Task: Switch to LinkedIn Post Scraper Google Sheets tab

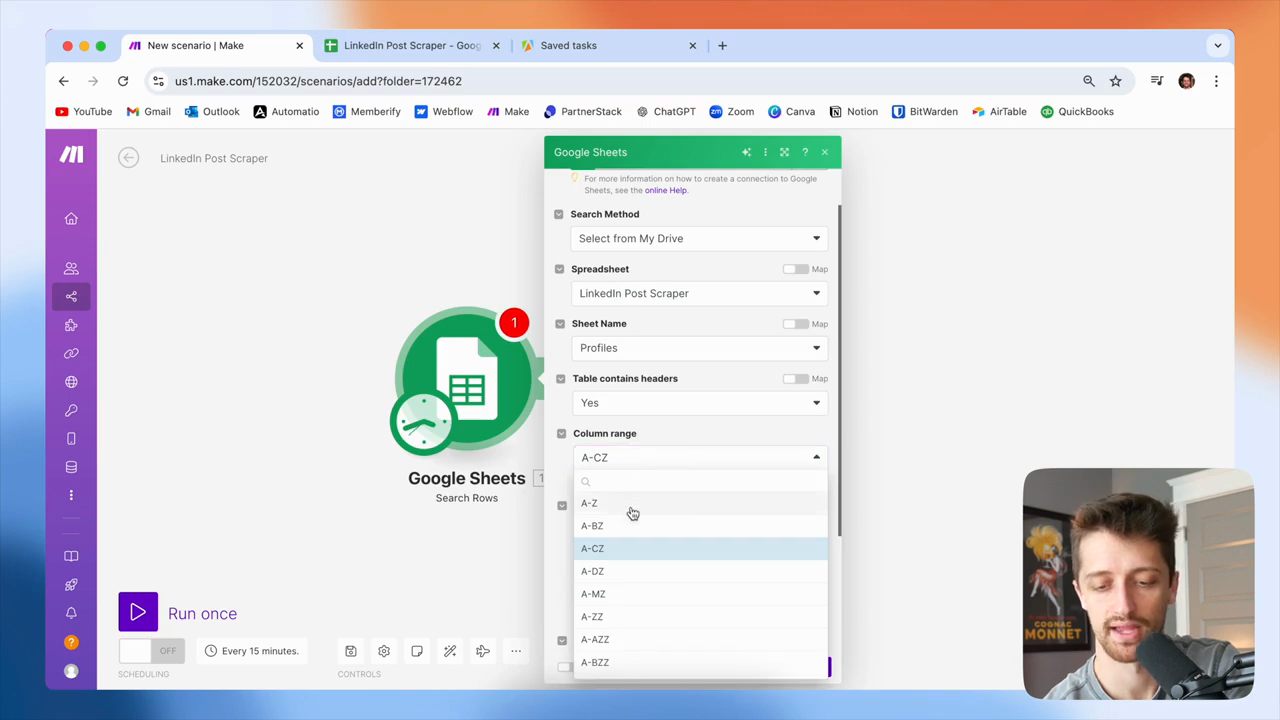Action: point(411,45)
